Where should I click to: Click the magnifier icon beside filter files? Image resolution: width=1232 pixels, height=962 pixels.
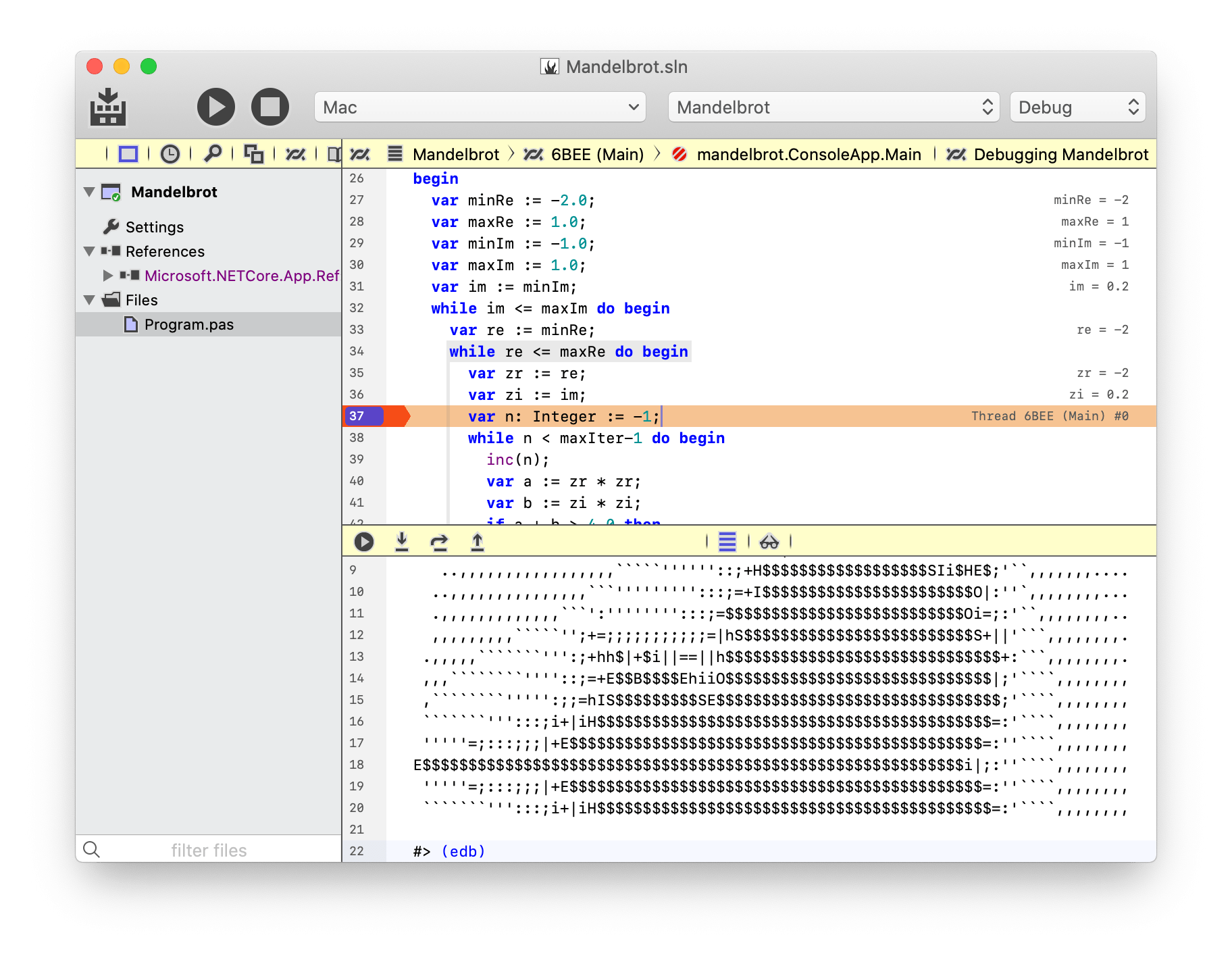(x=92, y=850)
